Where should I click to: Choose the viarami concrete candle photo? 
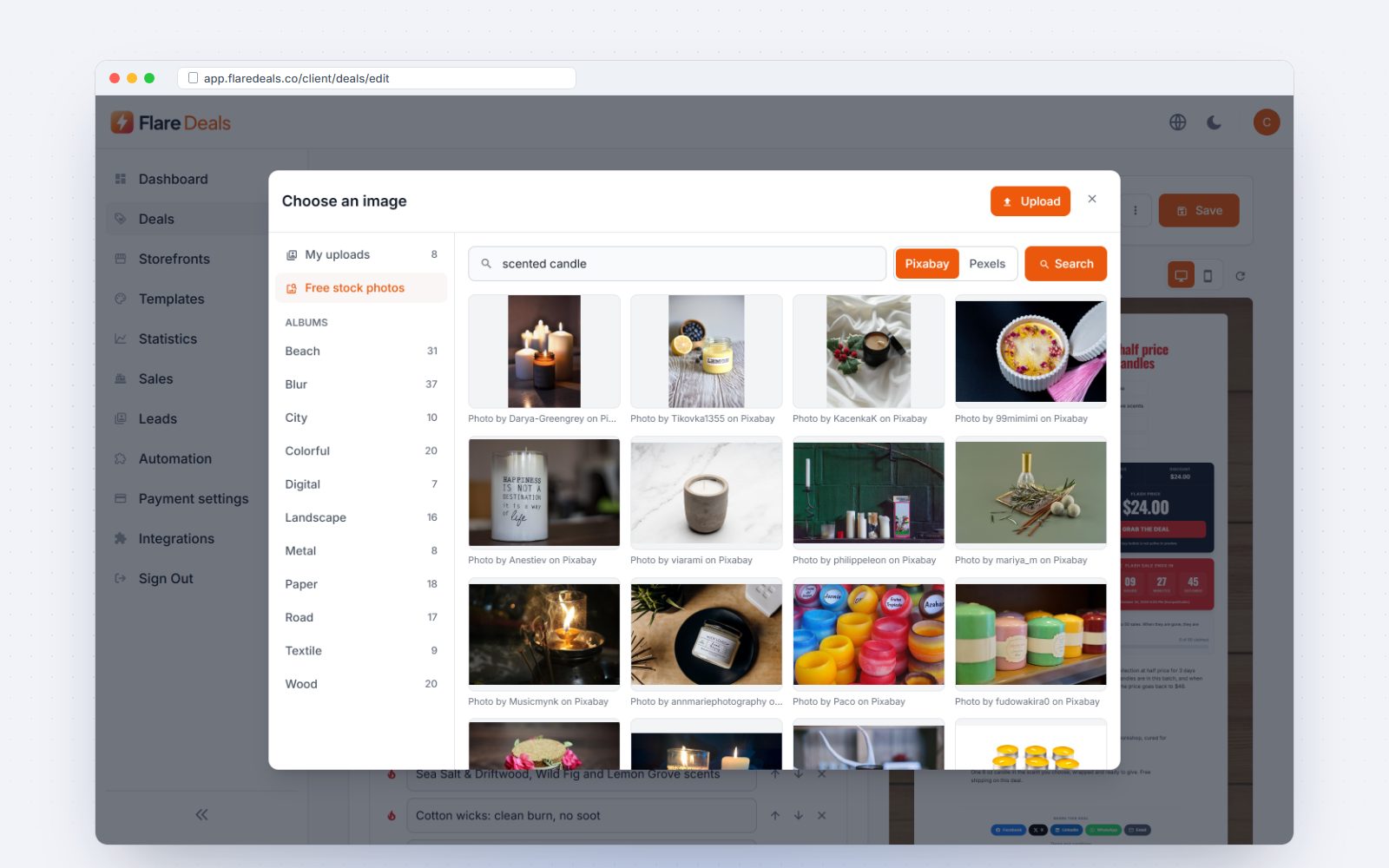[x=706, y=492]
